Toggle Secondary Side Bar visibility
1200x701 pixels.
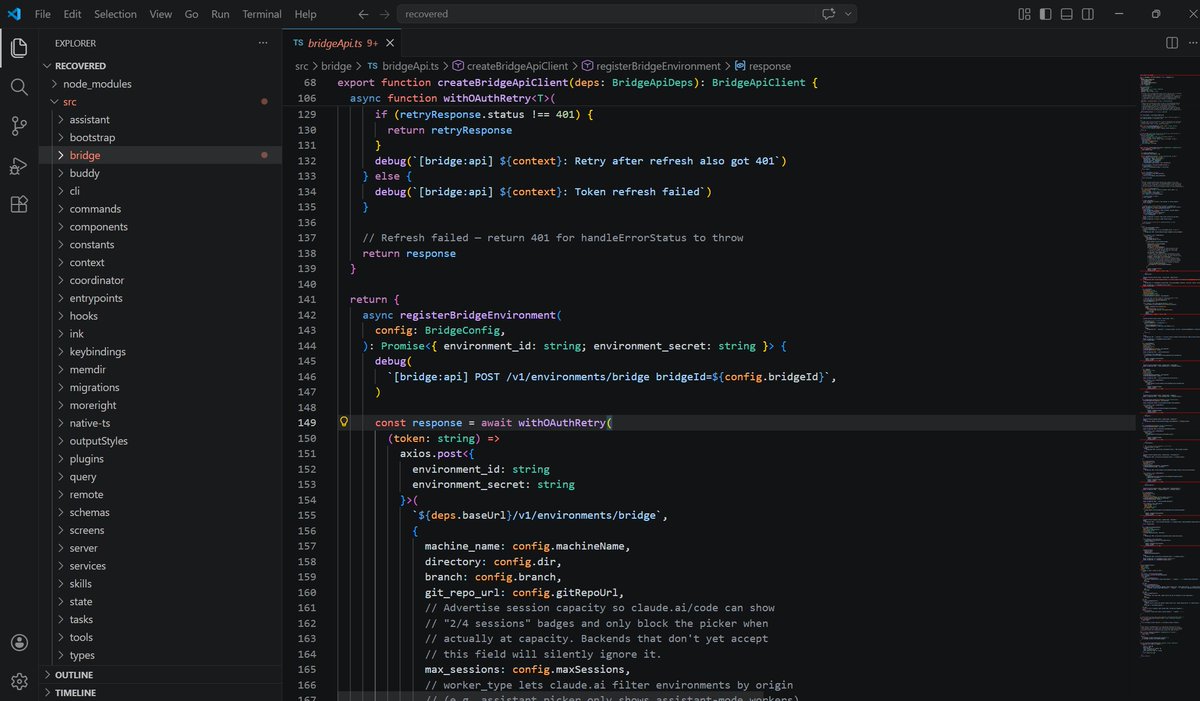1089,14
